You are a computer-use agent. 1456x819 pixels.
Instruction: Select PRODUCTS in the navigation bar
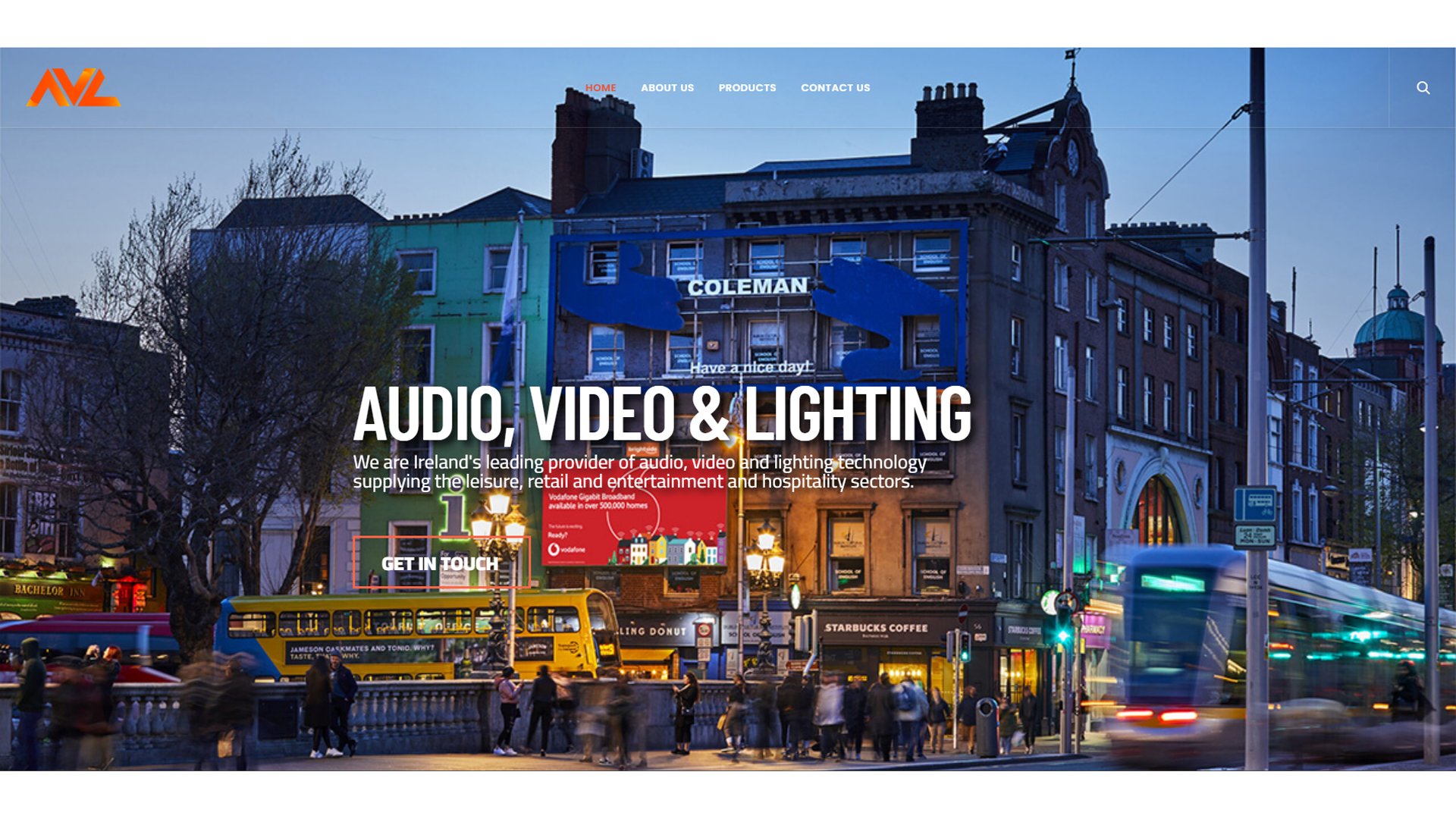coord(747,88)
